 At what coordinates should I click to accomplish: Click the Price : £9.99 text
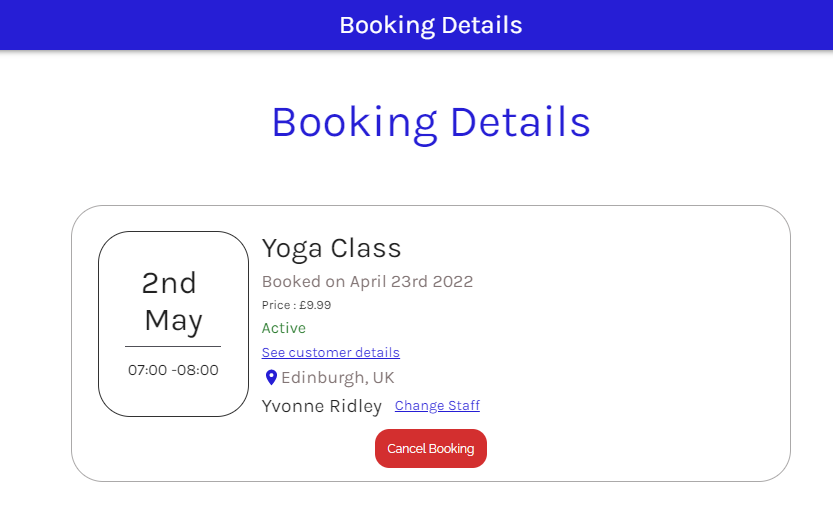296,305
